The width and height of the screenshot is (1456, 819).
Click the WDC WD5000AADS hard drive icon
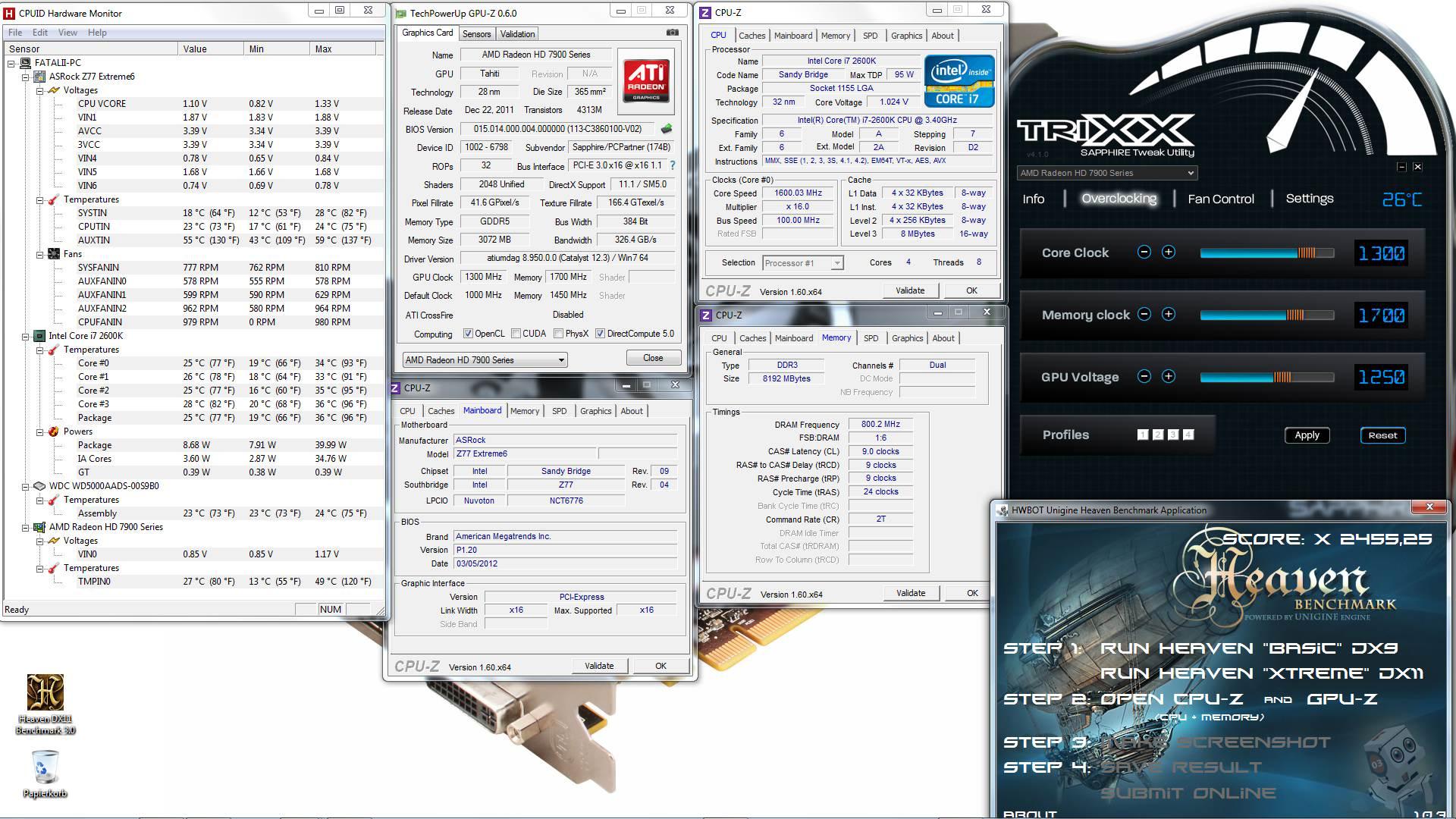pyautogui.click(x=39, y=486)
